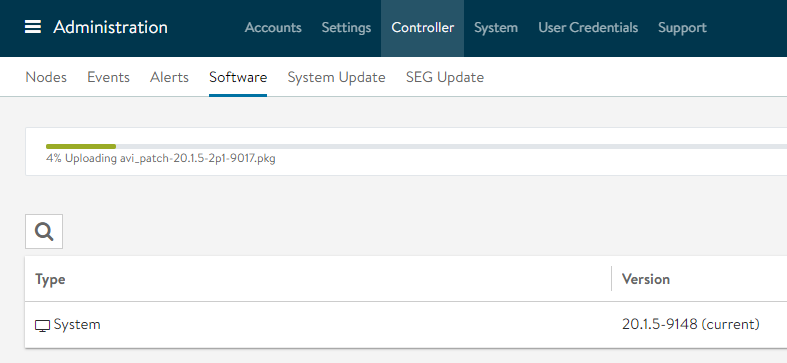Select the Software tab

coord(238,77)
